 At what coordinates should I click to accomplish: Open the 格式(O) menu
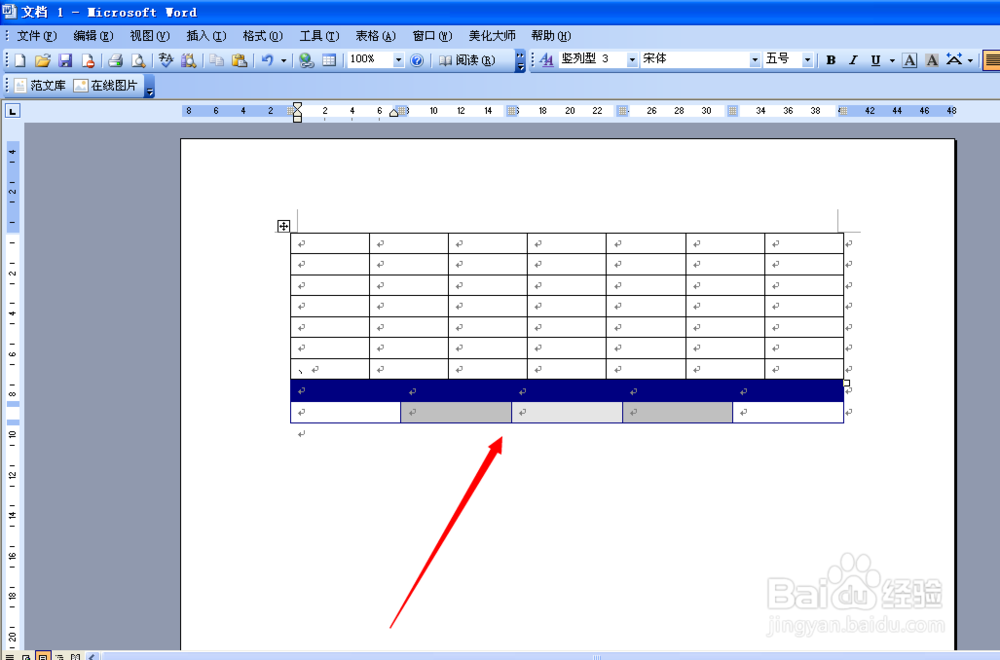coord(263,36)
